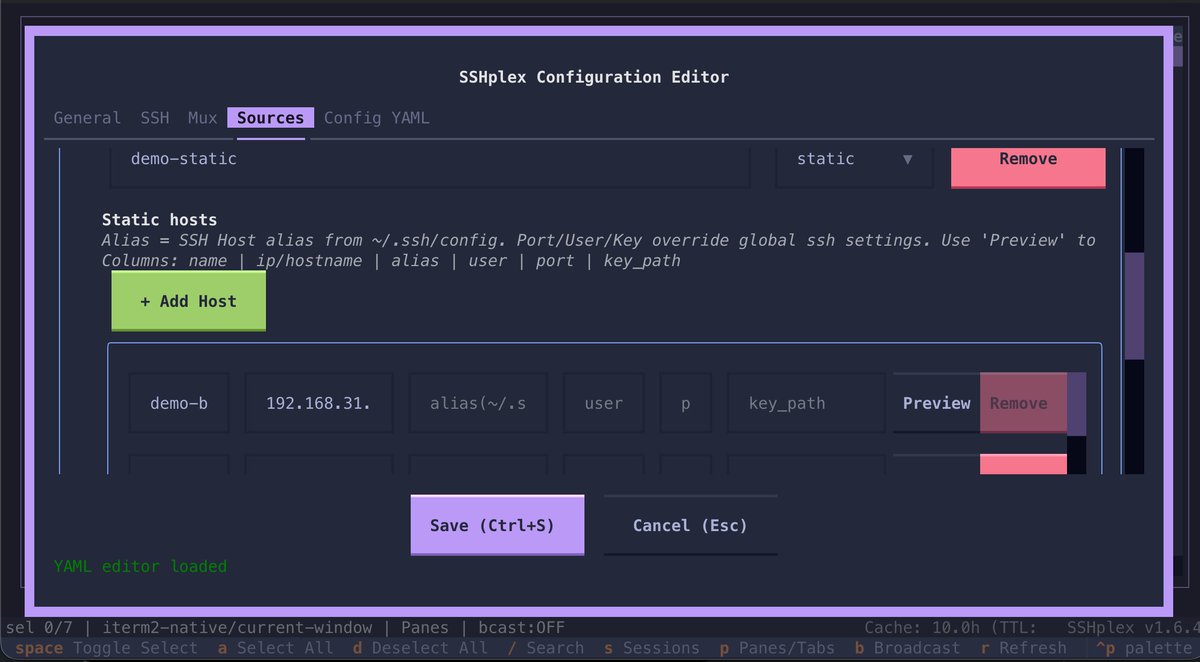The image size is (1200, 662).
Task: Click '/ Search' footer shortcut
Action: coord(546,648)
